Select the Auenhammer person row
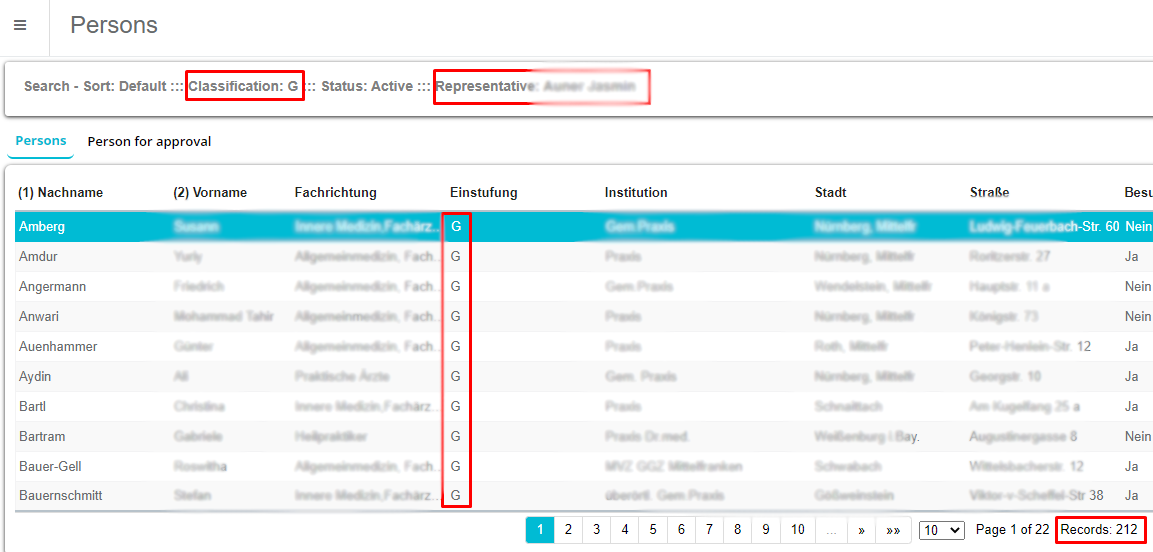 click(58, 347)
